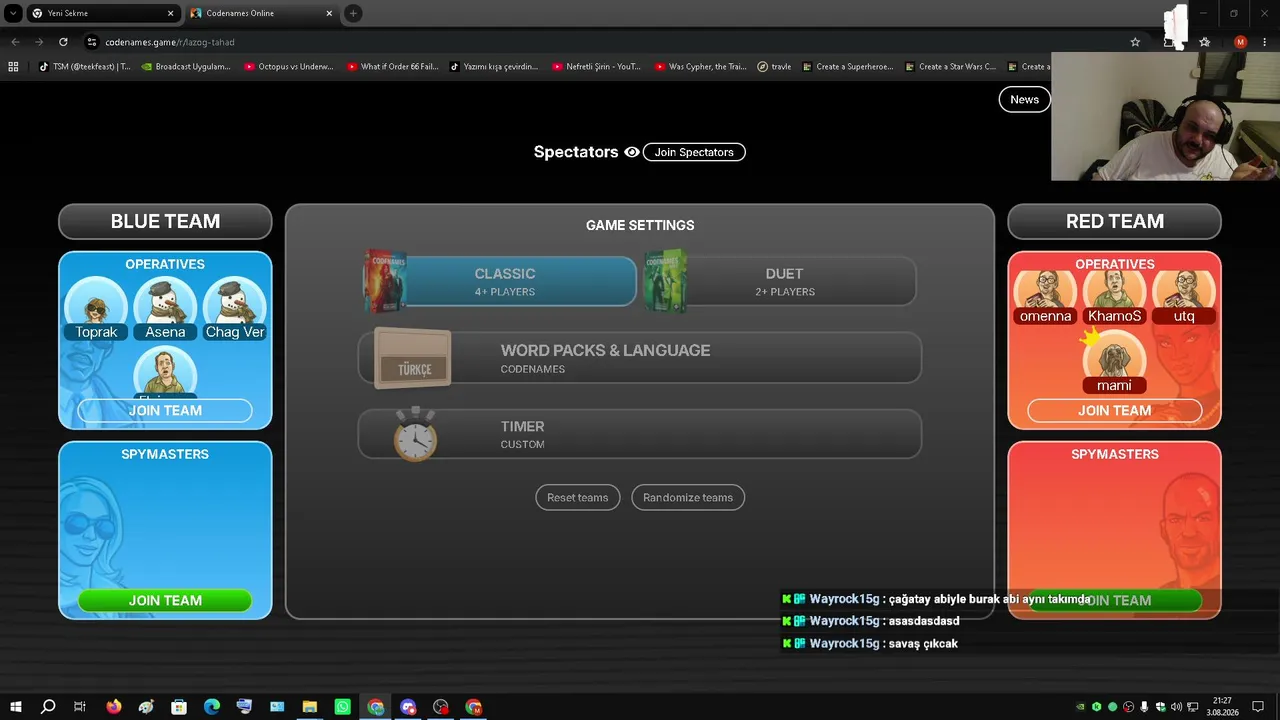Click the eye icon next to Spectators
The image size is (1280, 720).
point(632,152)
